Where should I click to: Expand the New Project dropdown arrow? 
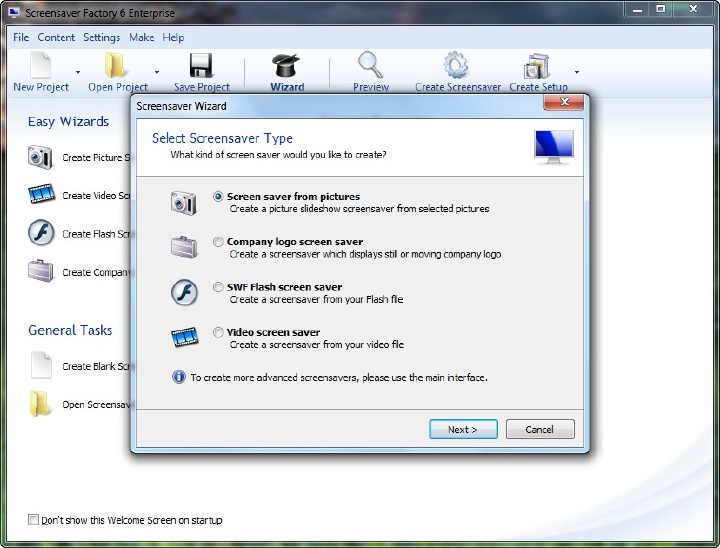coord(80,73)
